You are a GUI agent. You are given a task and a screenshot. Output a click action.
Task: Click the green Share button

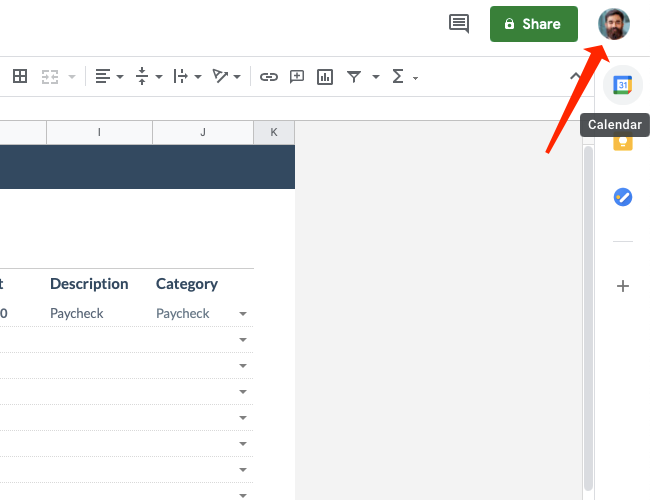click(x=534, y=24)
